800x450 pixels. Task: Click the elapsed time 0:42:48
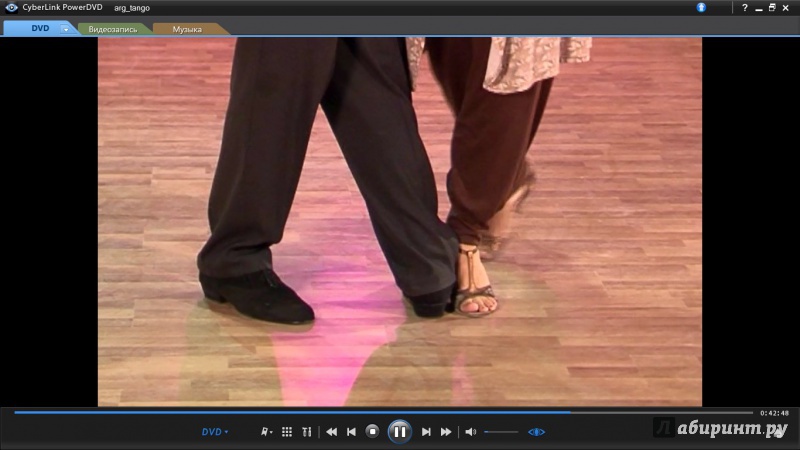tap(774, 413)
